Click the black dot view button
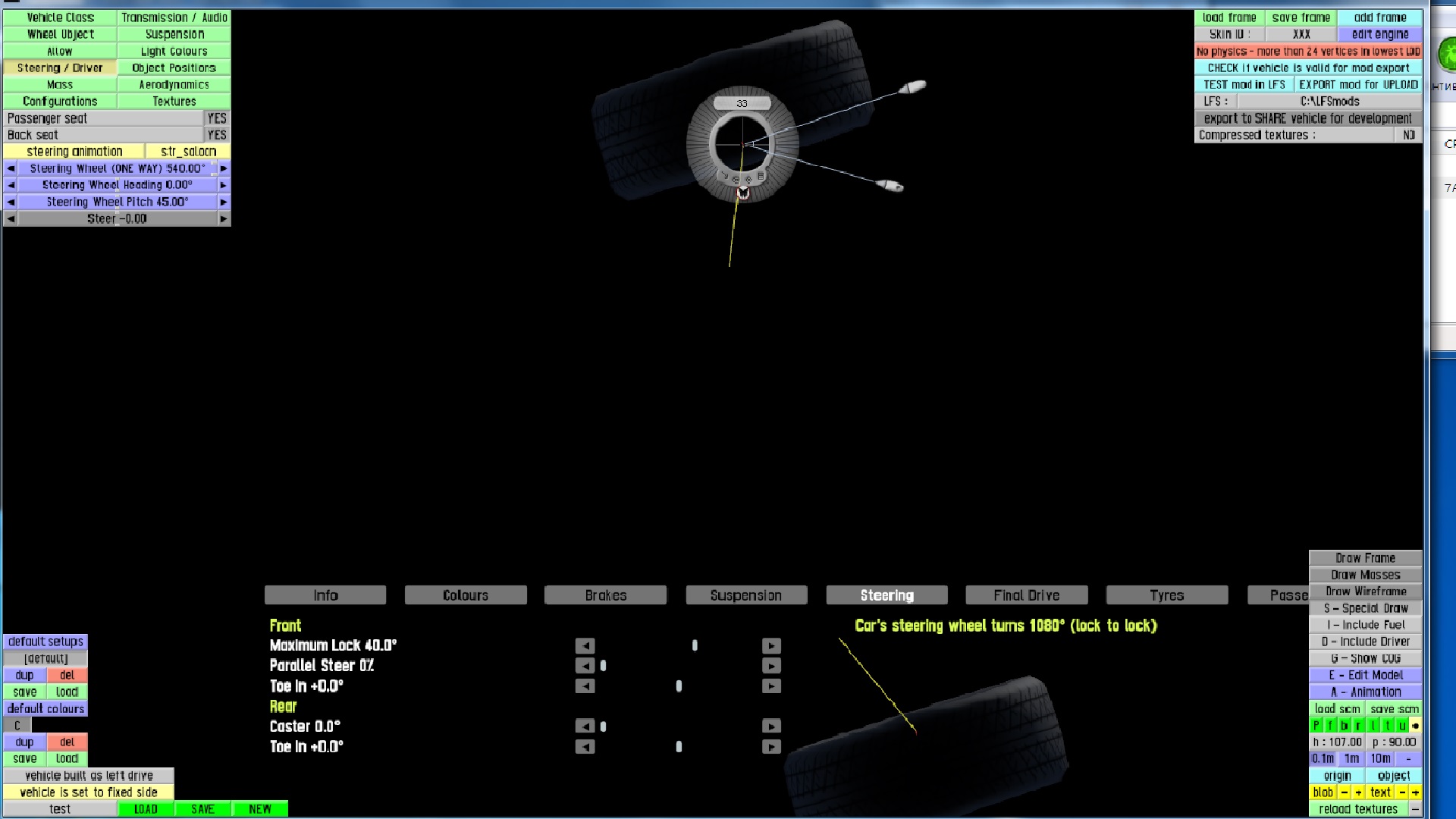Screen dimensions: 1456x819 click(1415, 726)
